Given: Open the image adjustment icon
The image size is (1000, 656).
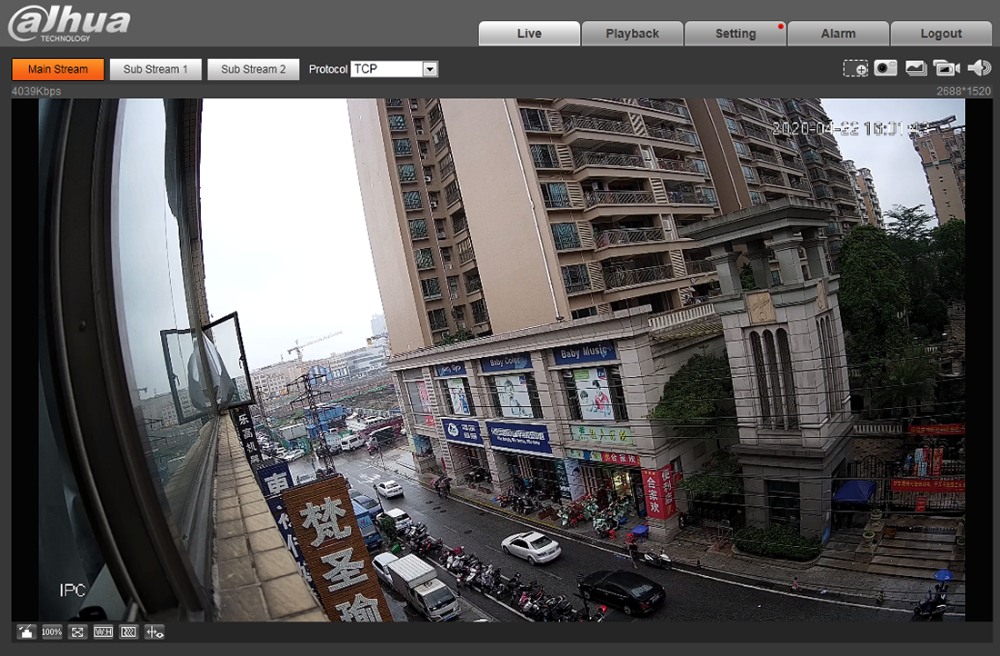Looking at the screenshot, I should click(26, 632).
